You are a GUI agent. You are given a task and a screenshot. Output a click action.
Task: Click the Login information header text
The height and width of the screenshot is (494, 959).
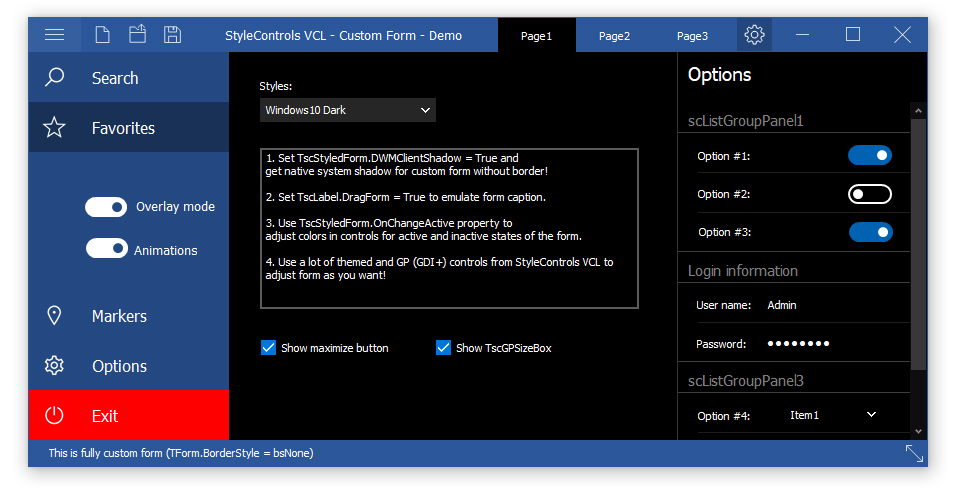[x=742, y=271]
